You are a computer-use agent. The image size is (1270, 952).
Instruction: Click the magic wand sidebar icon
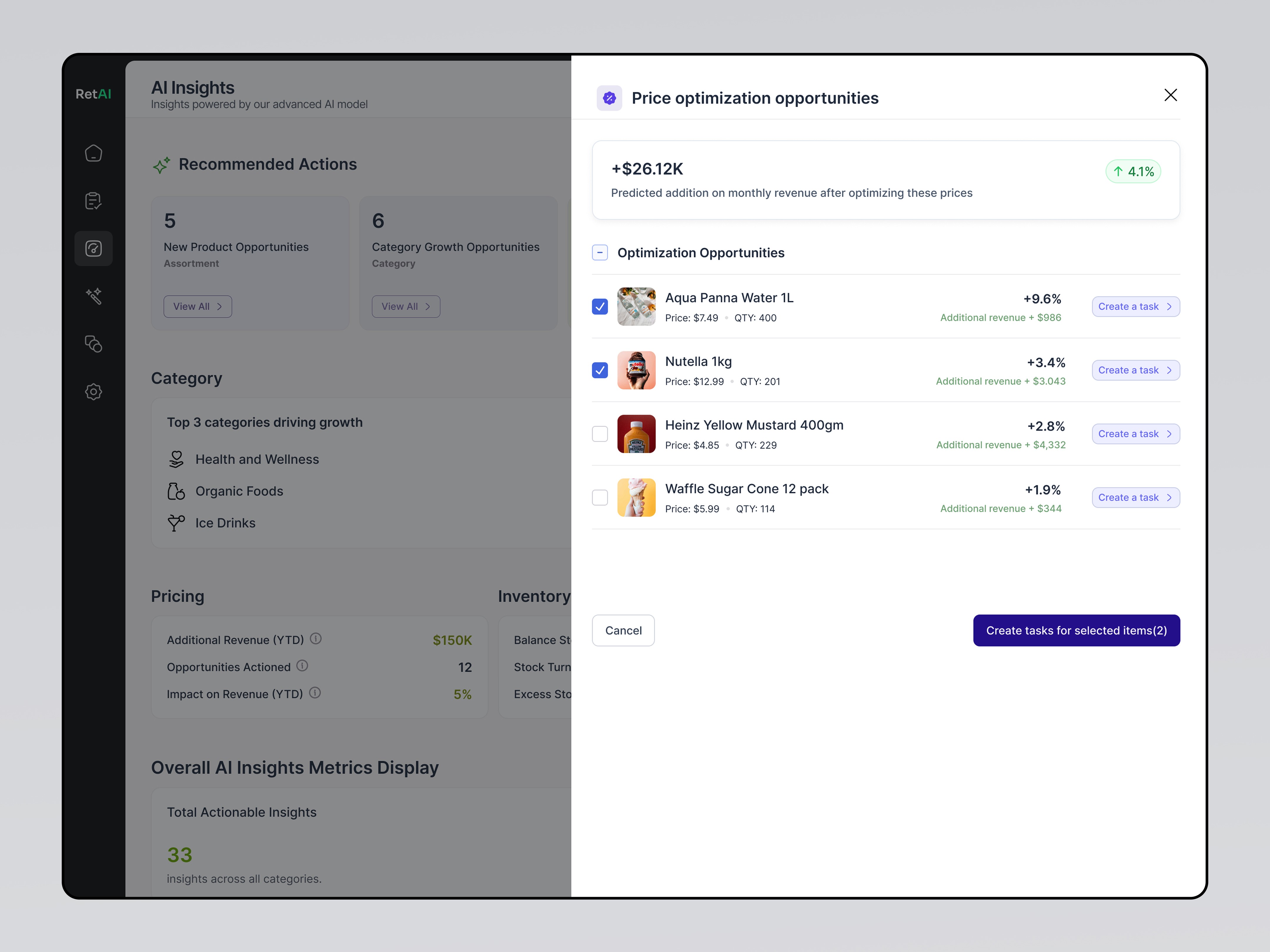[x=93, y=296]
